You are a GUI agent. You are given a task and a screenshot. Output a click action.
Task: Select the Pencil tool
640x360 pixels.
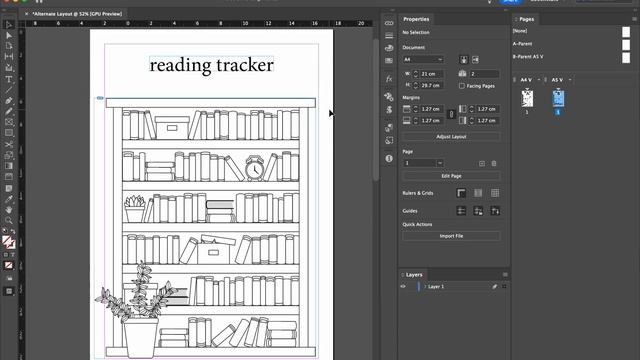tap(9, 111)
